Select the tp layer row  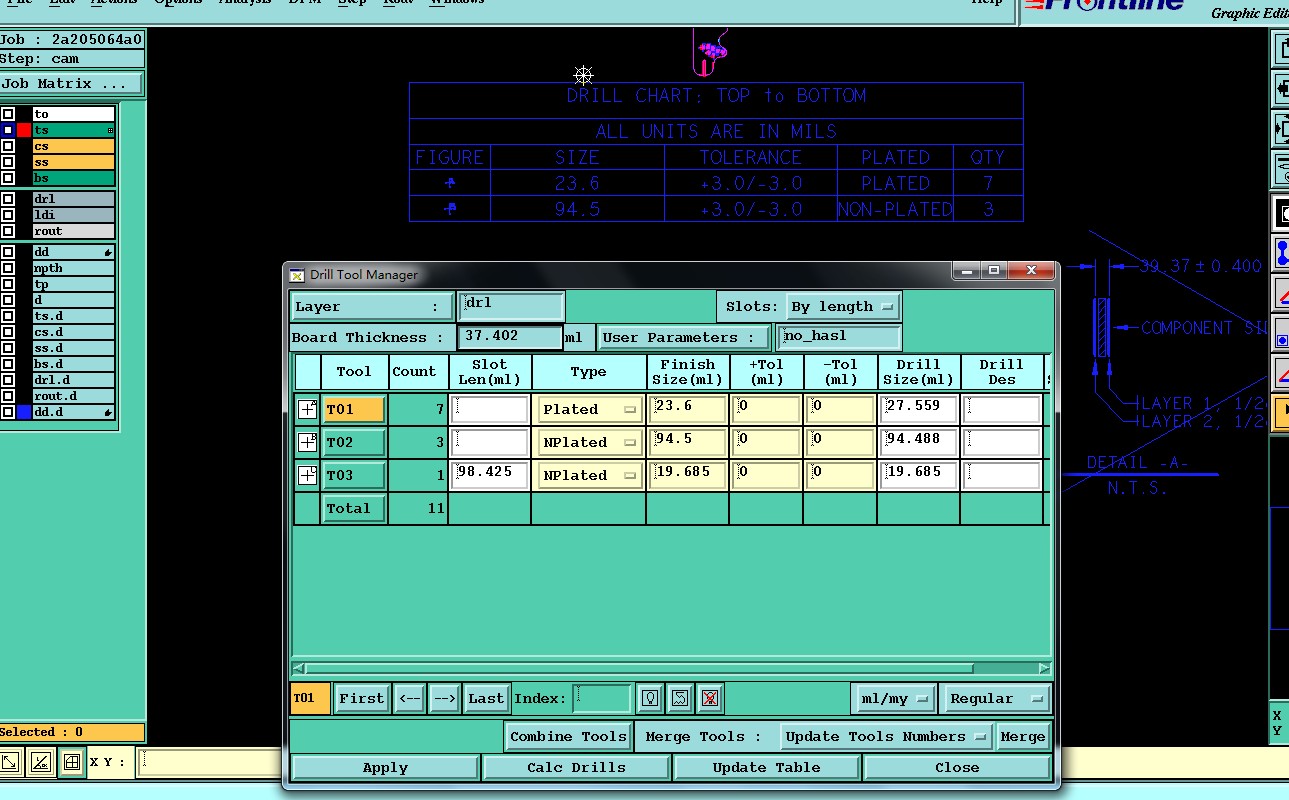point(73,284)
